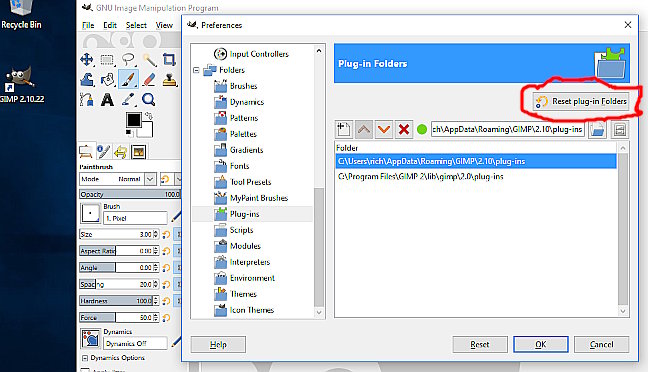Move the selected folder down

(384, 129)
